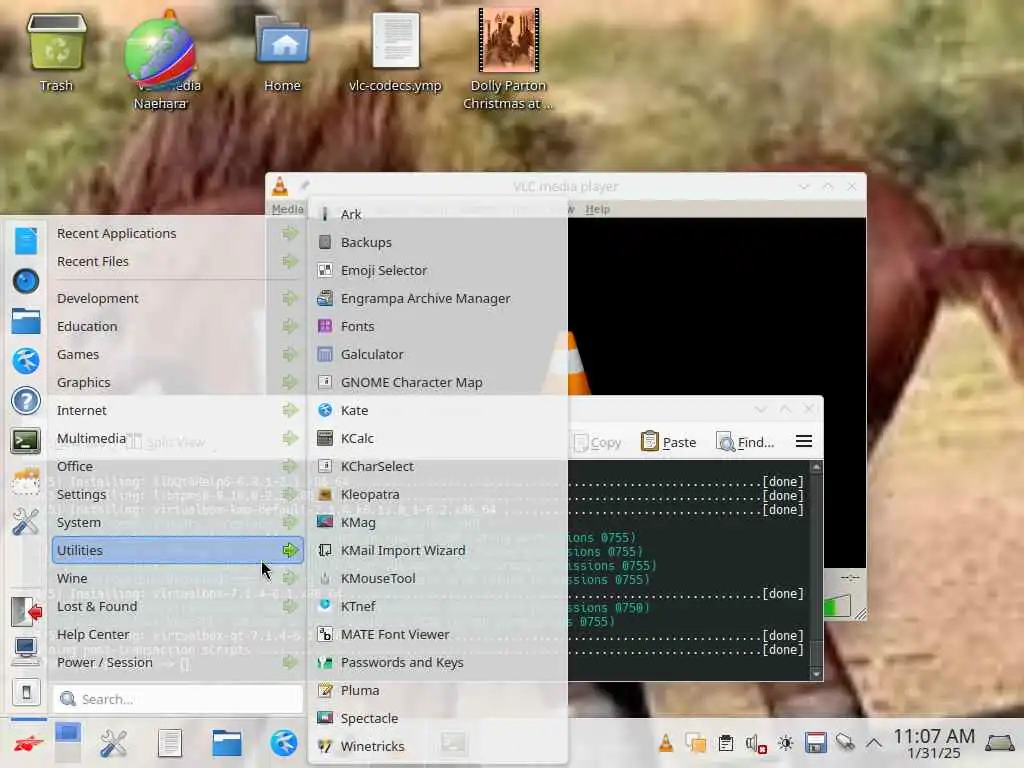Open the System category
Screen dimensions: 1024x768
(178, 522)
